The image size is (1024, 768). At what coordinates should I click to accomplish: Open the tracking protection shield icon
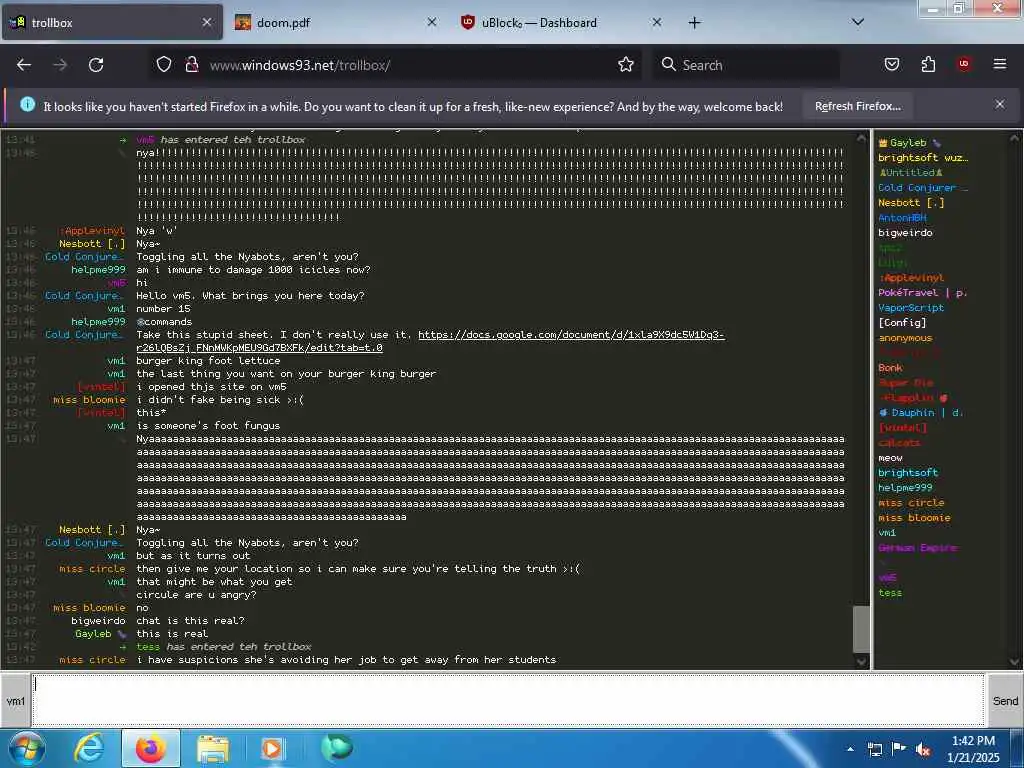pos(164,65)
